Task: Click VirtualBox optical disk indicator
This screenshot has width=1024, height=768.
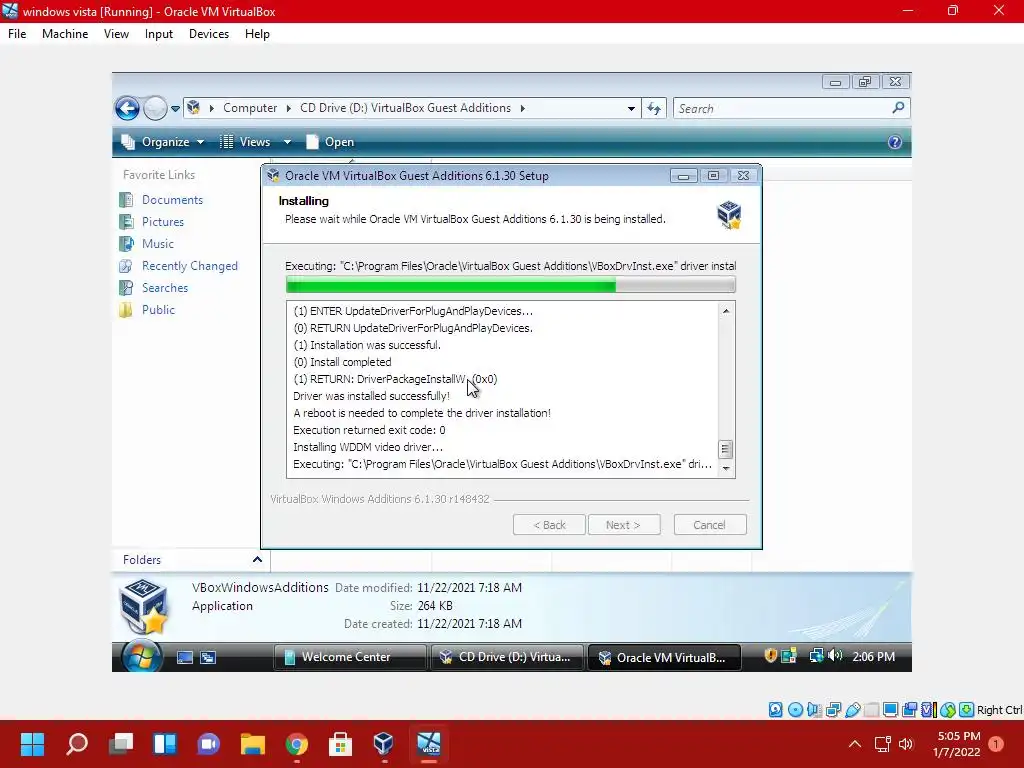Action: click(795, 710)
